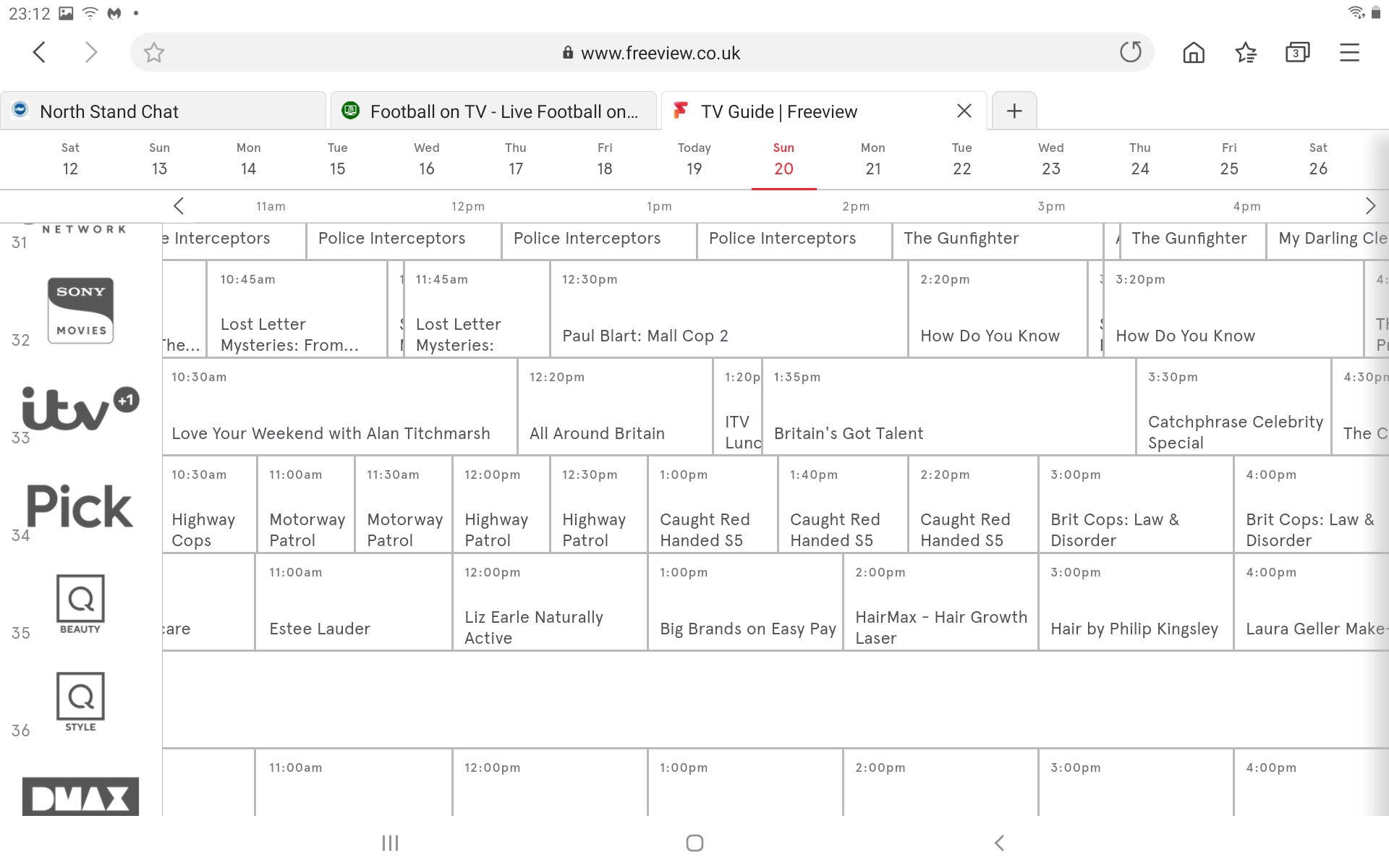Open ITV +1 channel logo
Viewport: 1389px width, 868px height.
click(80, 408)
